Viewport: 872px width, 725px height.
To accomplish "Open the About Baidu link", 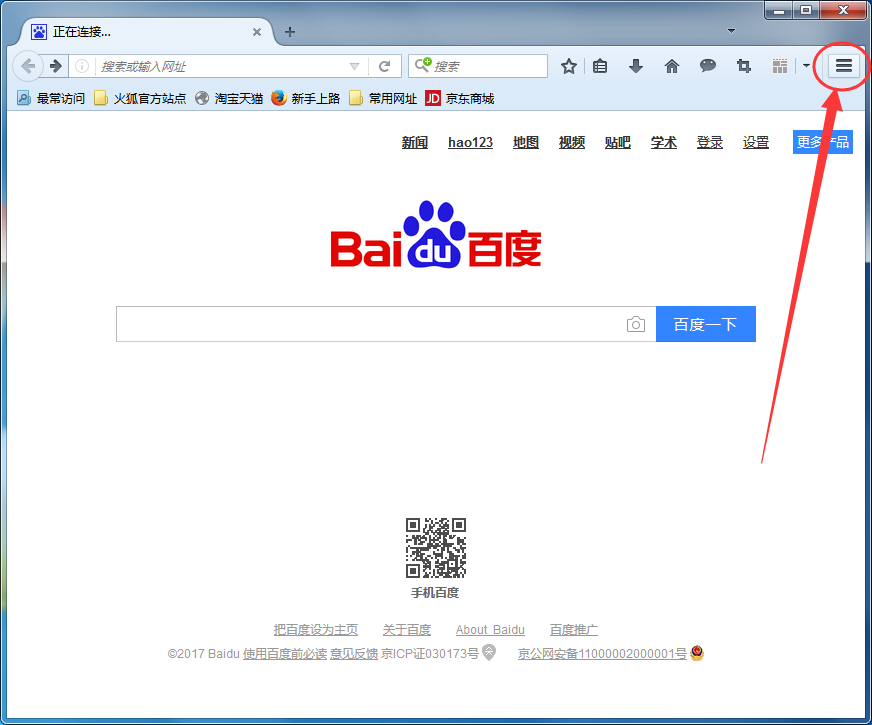I will coord(490,630).
